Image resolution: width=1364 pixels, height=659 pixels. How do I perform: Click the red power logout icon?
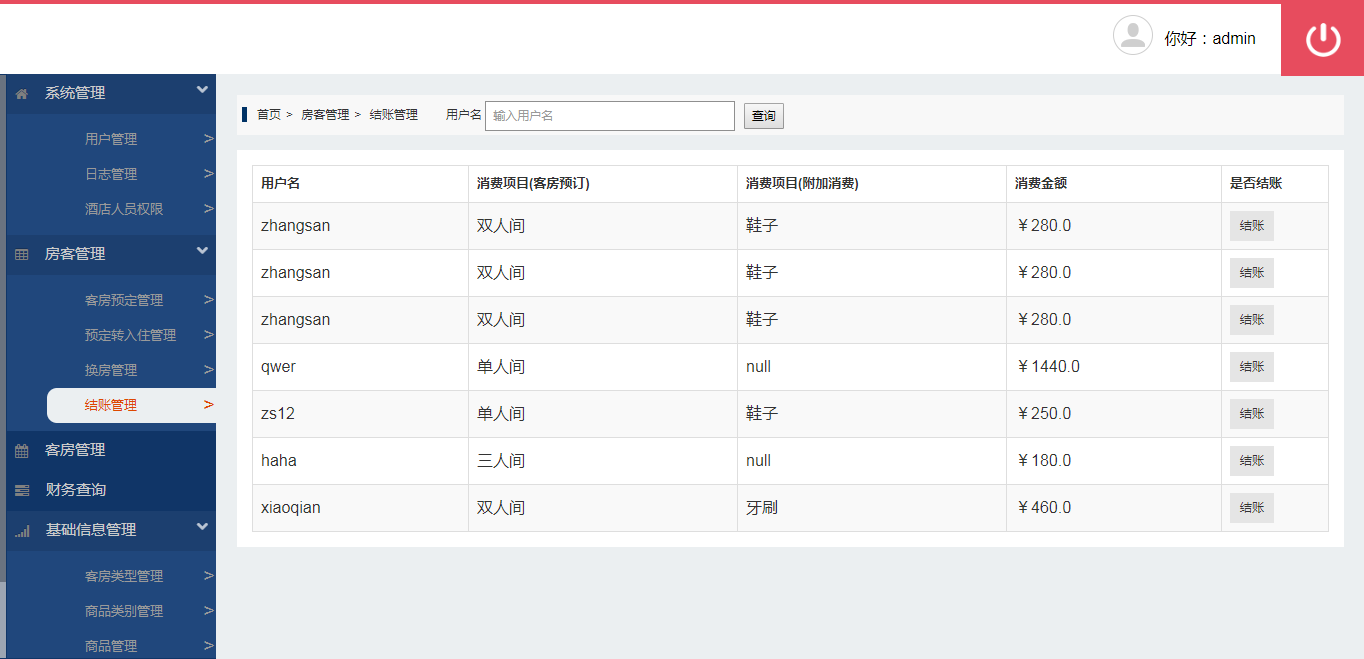point(1323,39)
